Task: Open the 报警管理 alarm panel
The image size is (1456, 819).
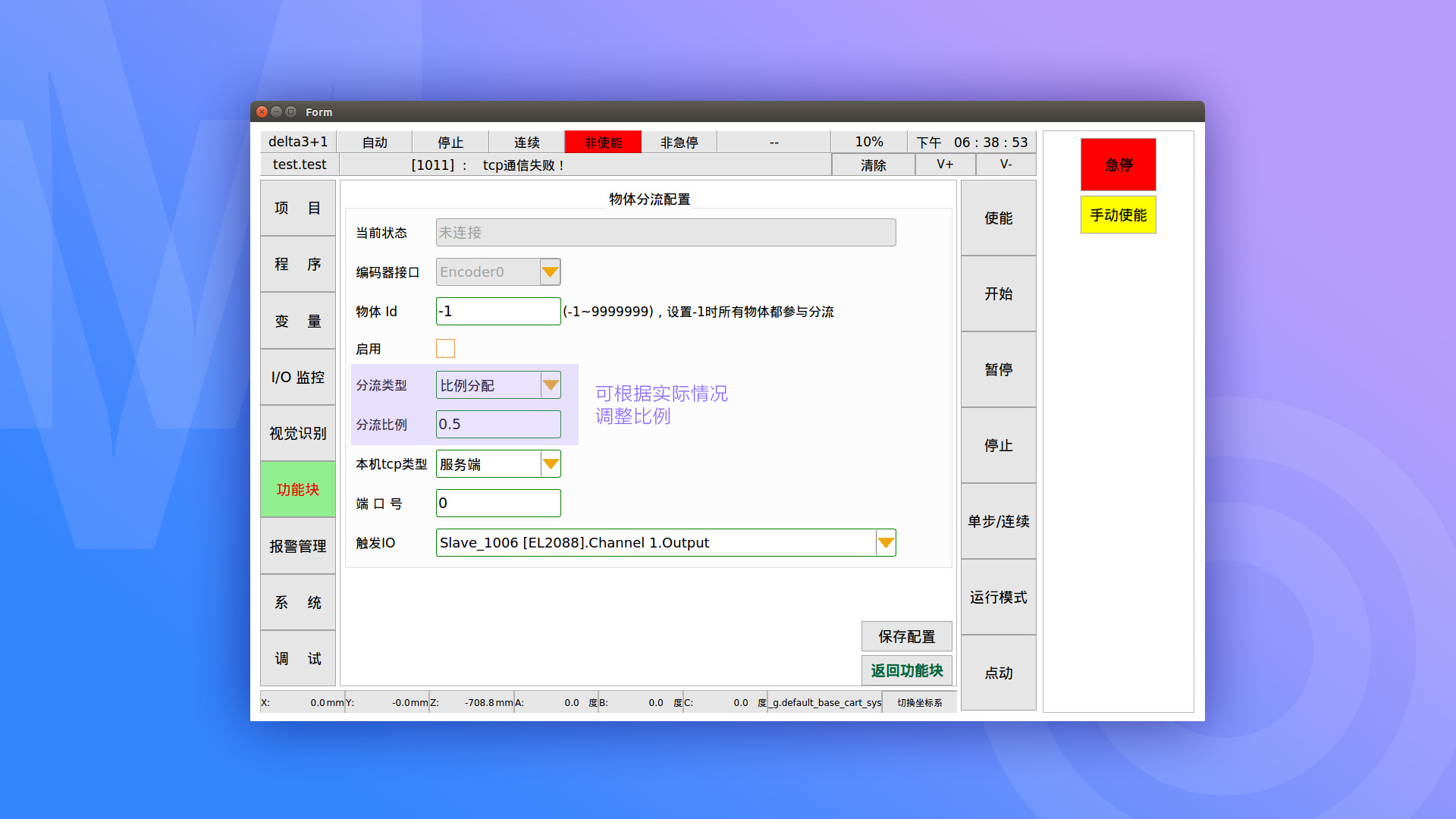Action: (297, 545)
